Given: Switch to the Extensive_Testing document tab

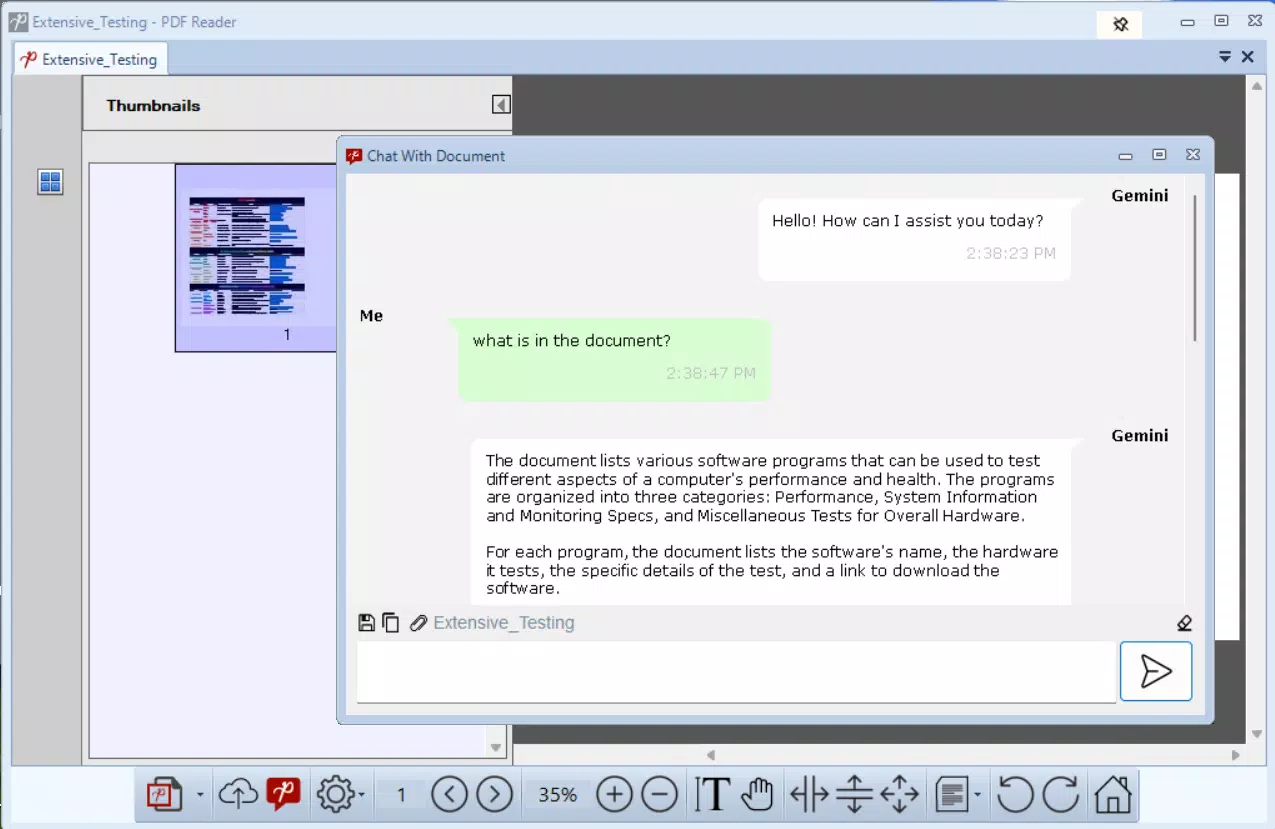Looking at the screenshot, I should point(91,59).
